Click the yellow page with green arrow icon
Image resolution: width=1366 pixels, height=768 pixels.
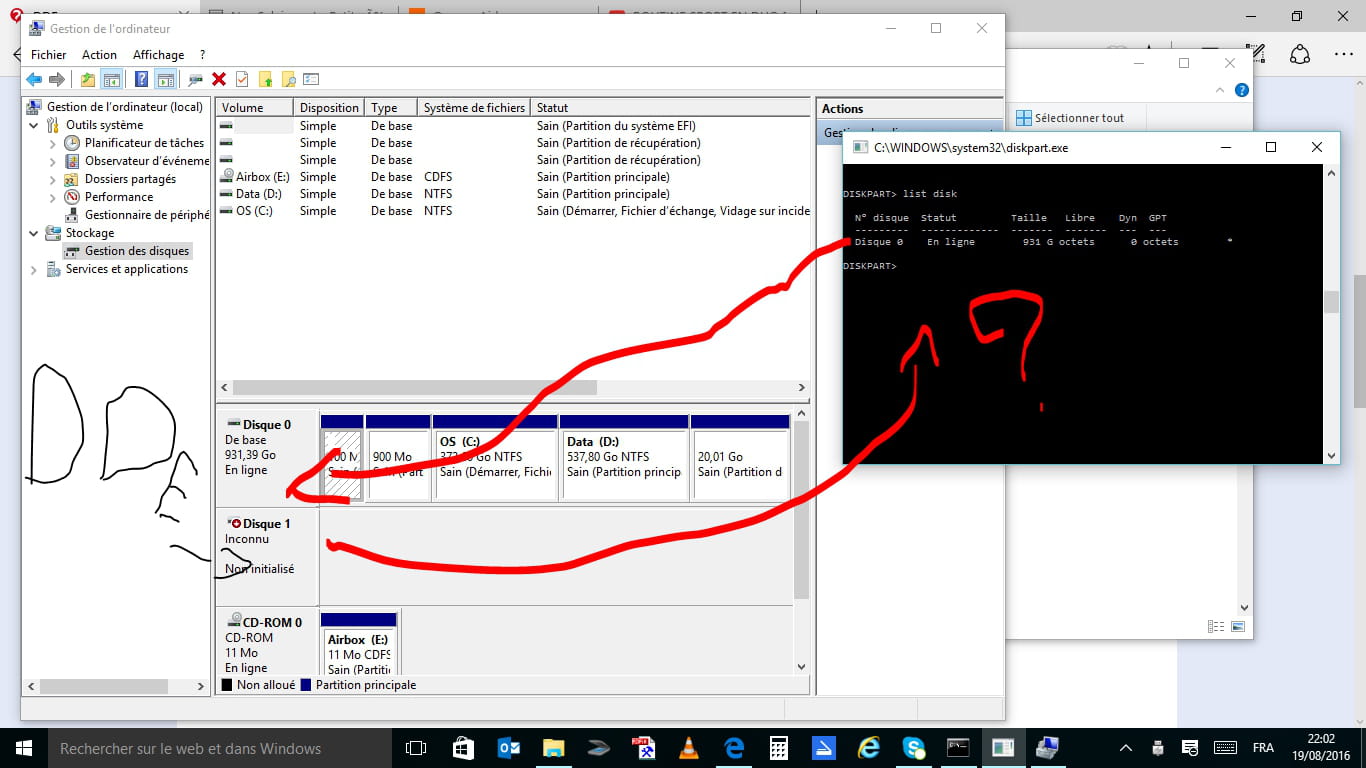265,80
